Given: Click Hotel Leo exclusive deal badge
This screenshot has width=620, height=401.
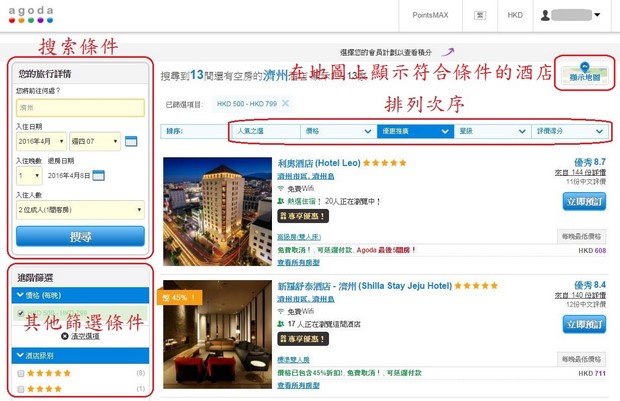Looking at the screenshot, I should (x=303, y=216).
